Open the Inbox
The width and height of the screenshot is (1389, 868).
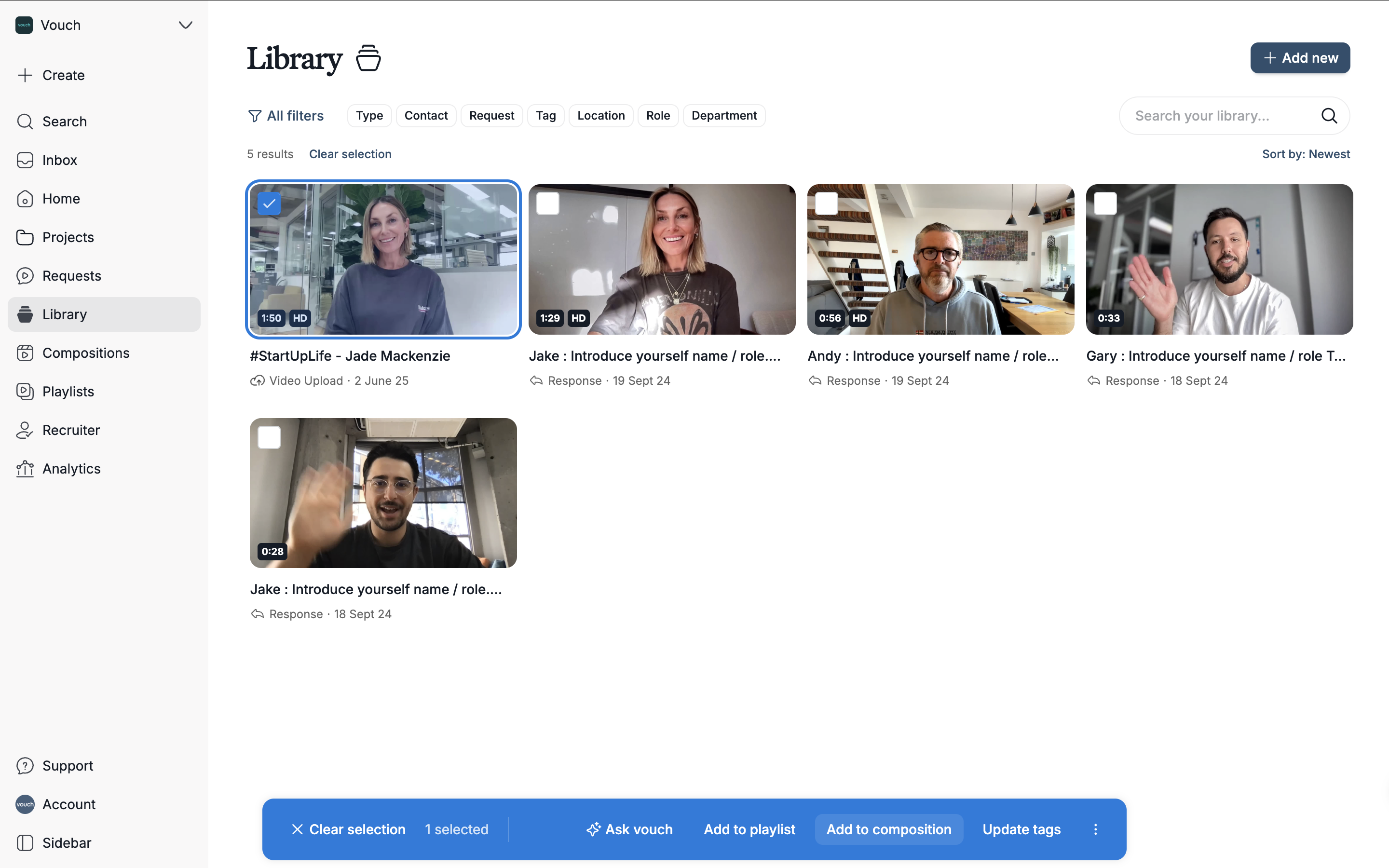coord(59,160)
